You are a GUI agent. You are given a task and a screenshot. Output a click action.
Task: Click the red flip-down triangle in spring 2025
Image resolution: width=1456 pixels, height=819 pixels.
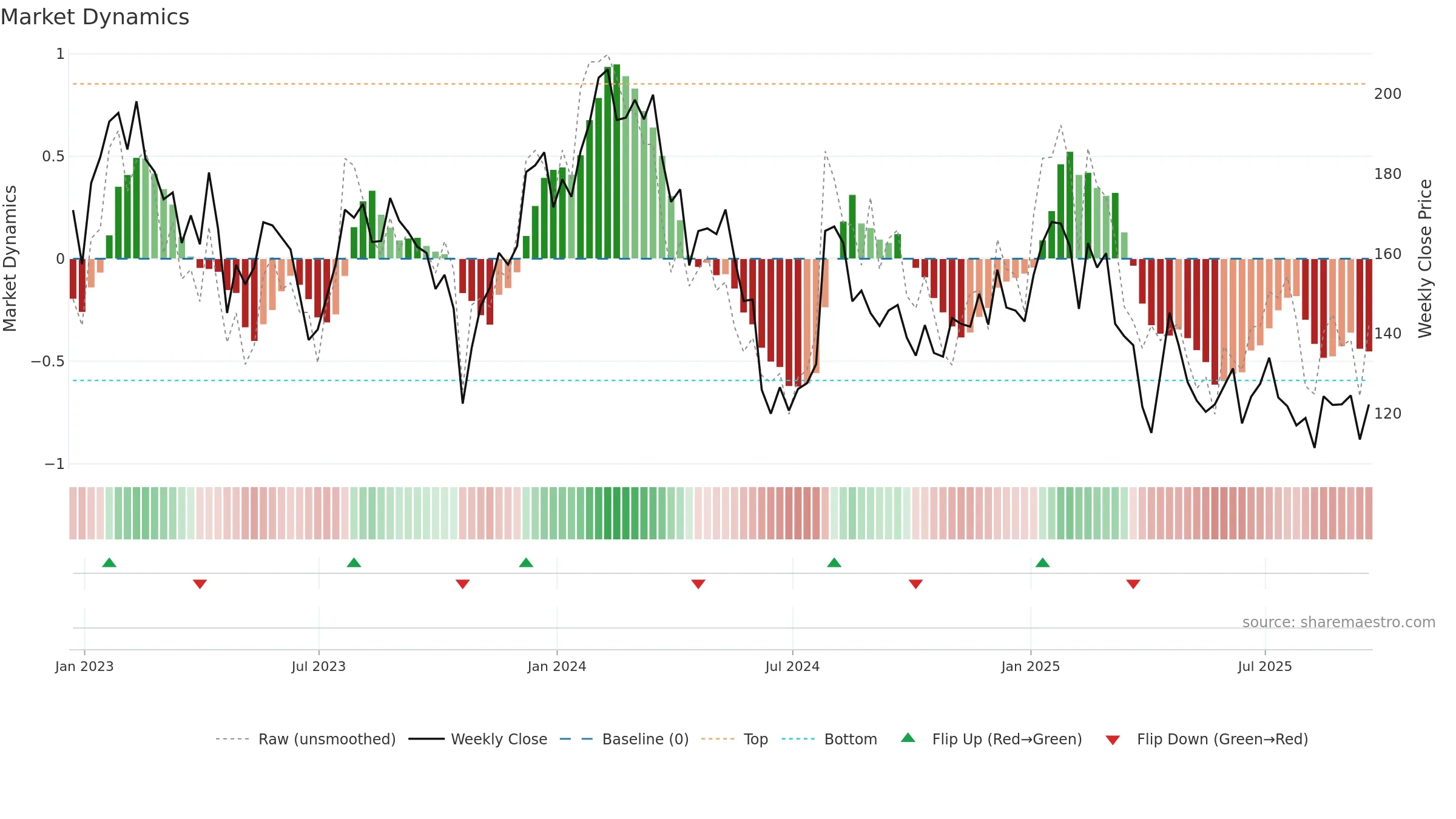(1133, 584)
